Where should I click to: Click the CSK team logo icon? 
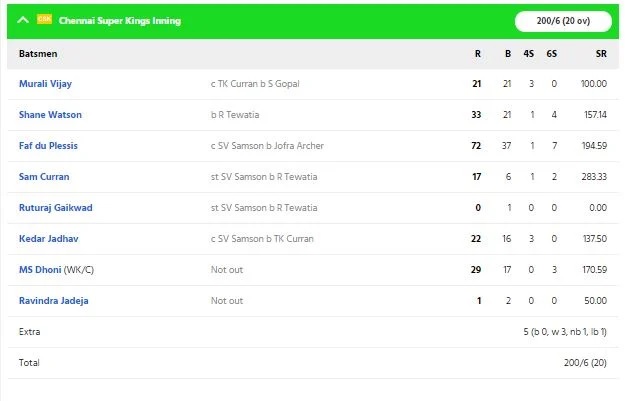44,19
